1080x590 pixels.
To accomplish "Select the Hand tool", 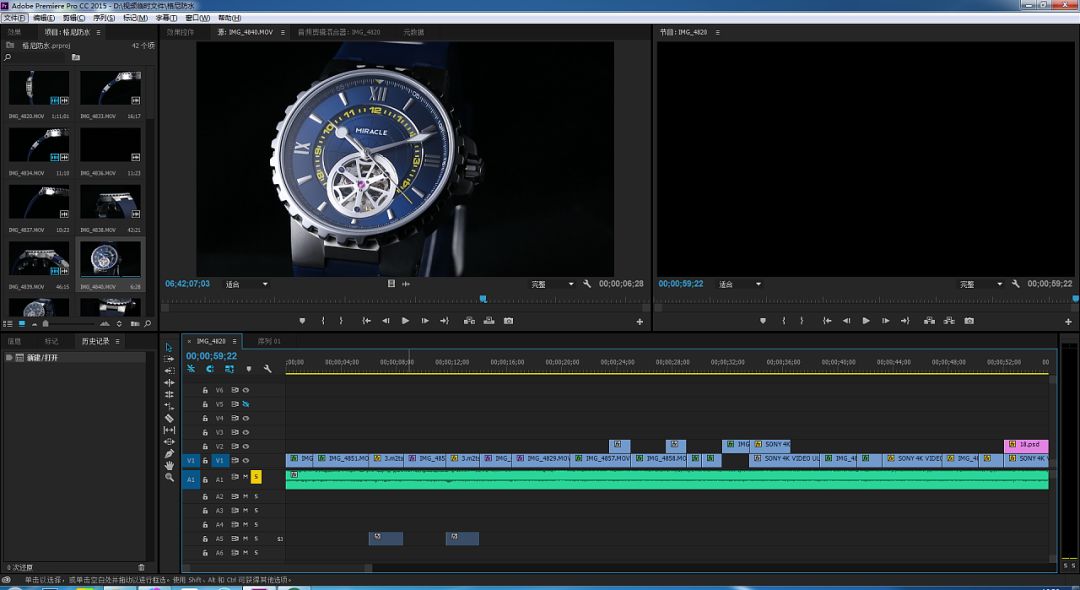I will (x=169, y=466).
